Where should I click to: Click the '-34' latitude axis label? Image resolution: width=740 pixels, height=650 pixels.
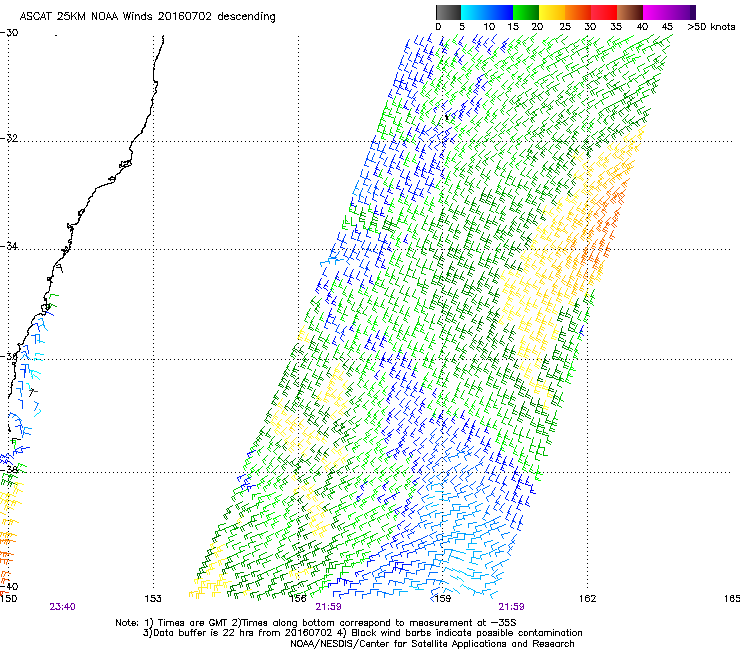click(9, 246)
